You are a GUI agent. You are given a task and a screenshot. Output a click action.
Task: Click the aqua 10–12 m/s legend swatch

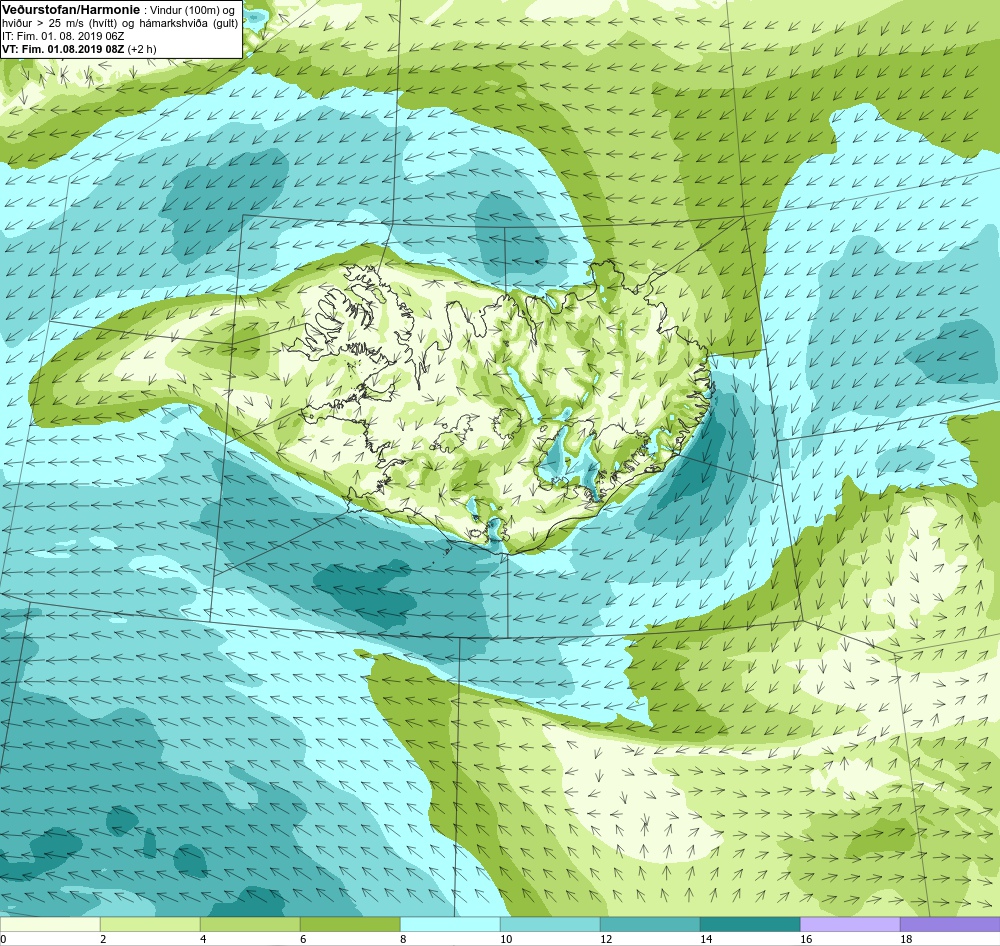pos(550,924)
